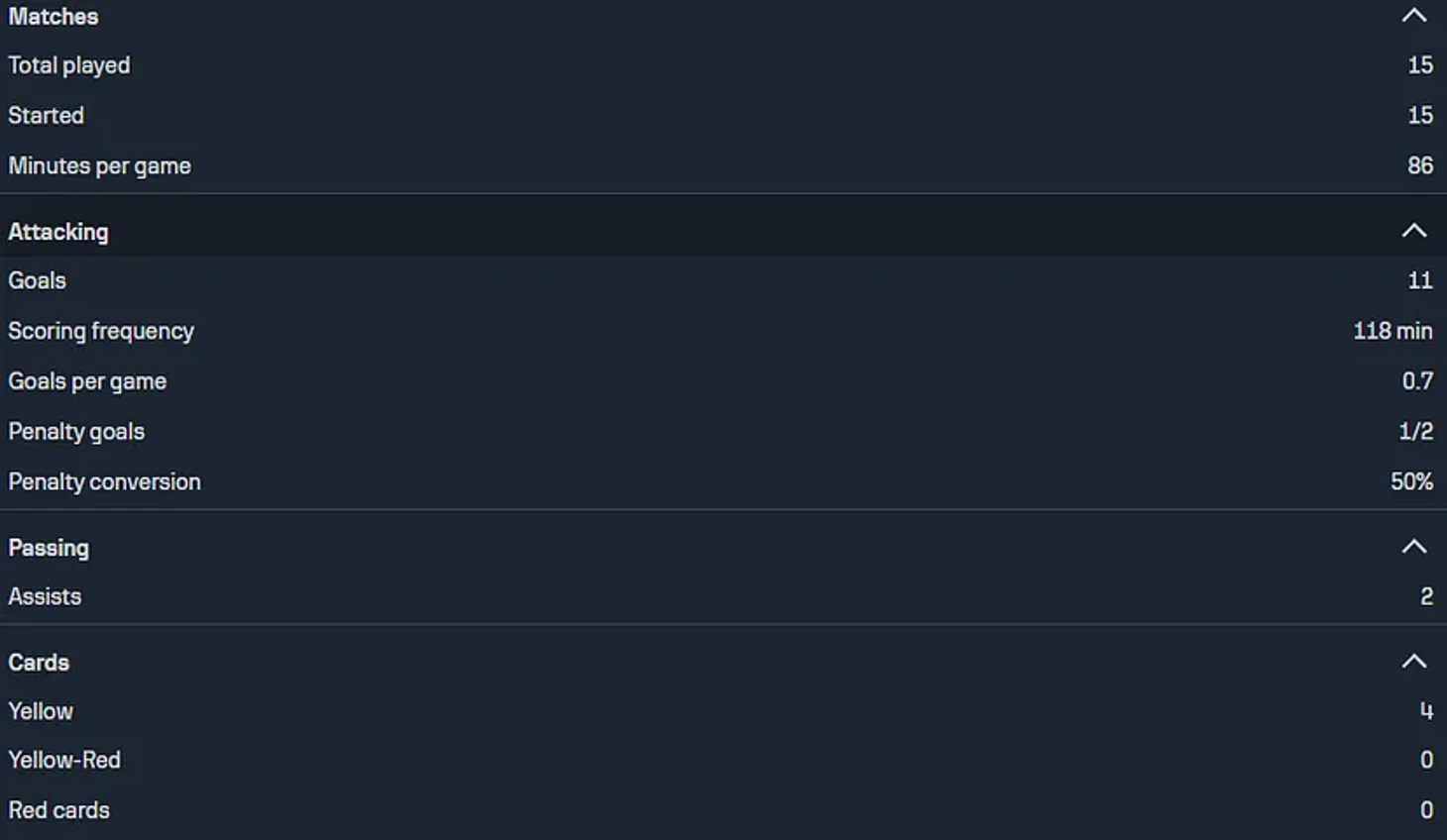Screen dimensions: 1447x840
Task: Click the Goals stat label
Action: pos(38,281)
